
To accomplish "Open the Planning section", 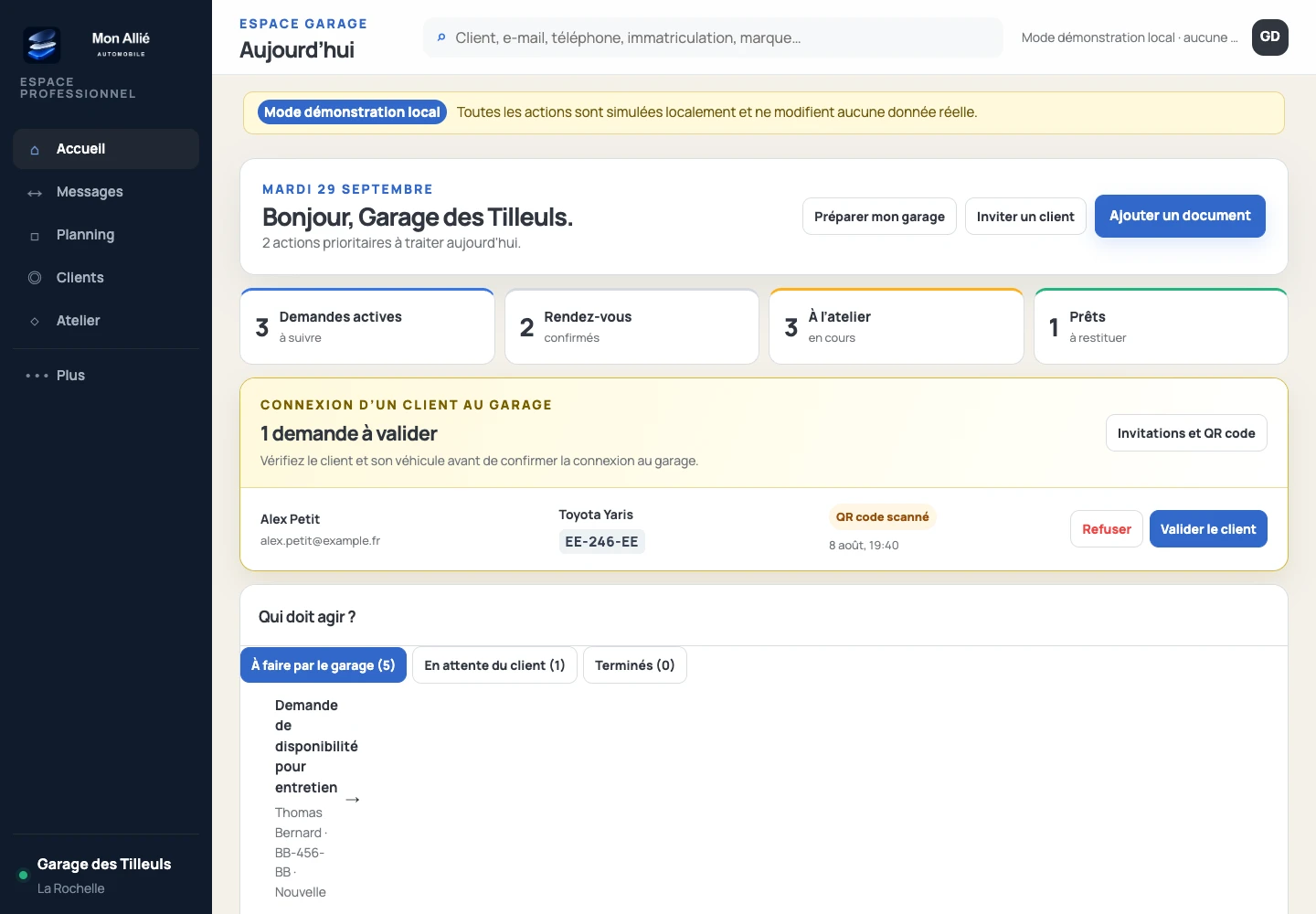I will [x=106, y=235].
